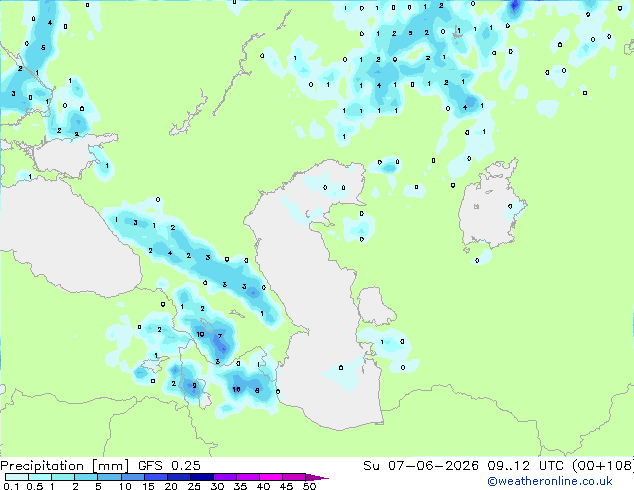634x490 pixels.
Task: Click the '50' legend scale label
Action: coord(309,486)
